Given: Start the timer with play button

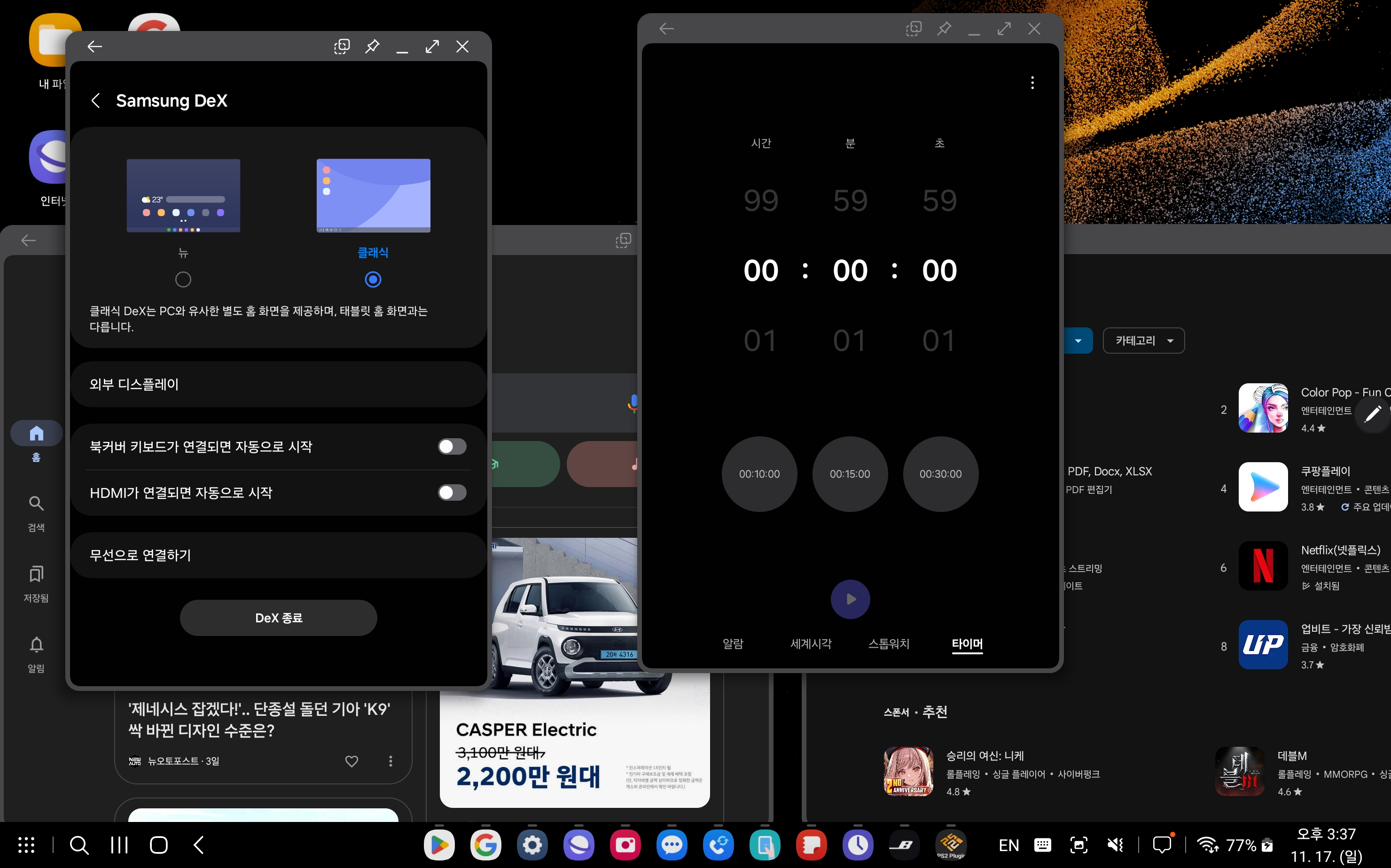Looking at the screenshot, I should coord(850,599).
